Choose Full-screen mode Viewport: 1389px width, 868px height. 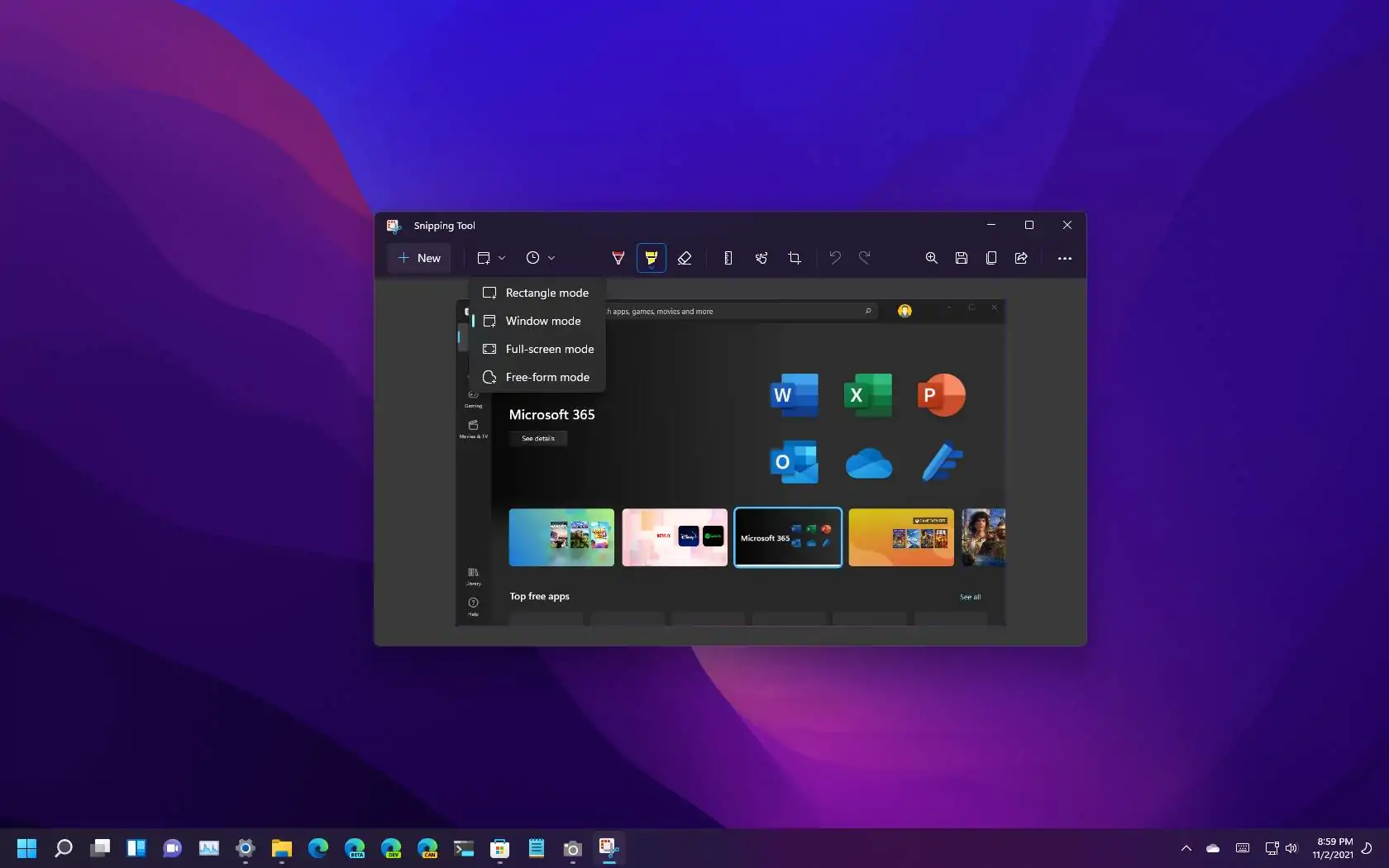(x=537, y=349)
